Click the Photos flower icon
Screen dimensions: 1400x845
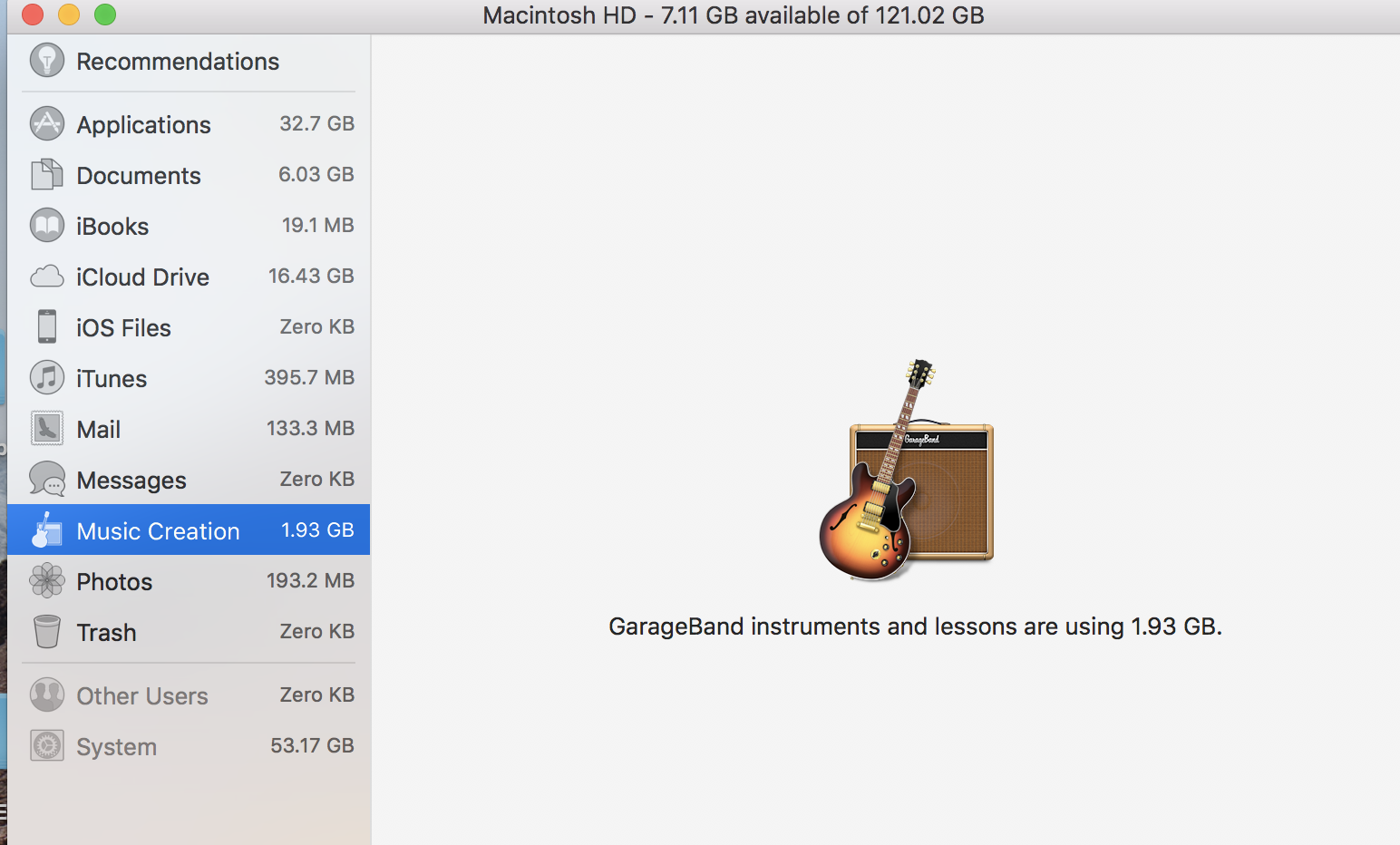click(47, 580)
